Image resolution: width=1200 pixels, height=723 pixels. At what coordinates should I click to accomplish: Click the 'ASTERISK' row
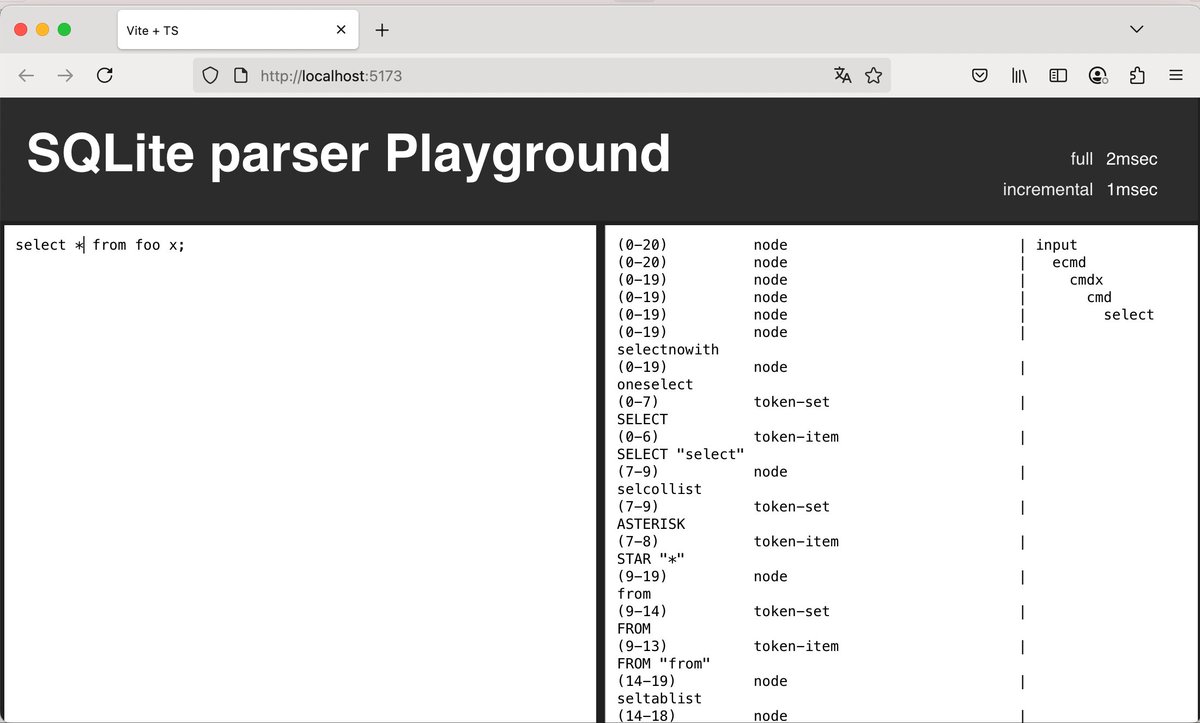[x=651, y=525]
